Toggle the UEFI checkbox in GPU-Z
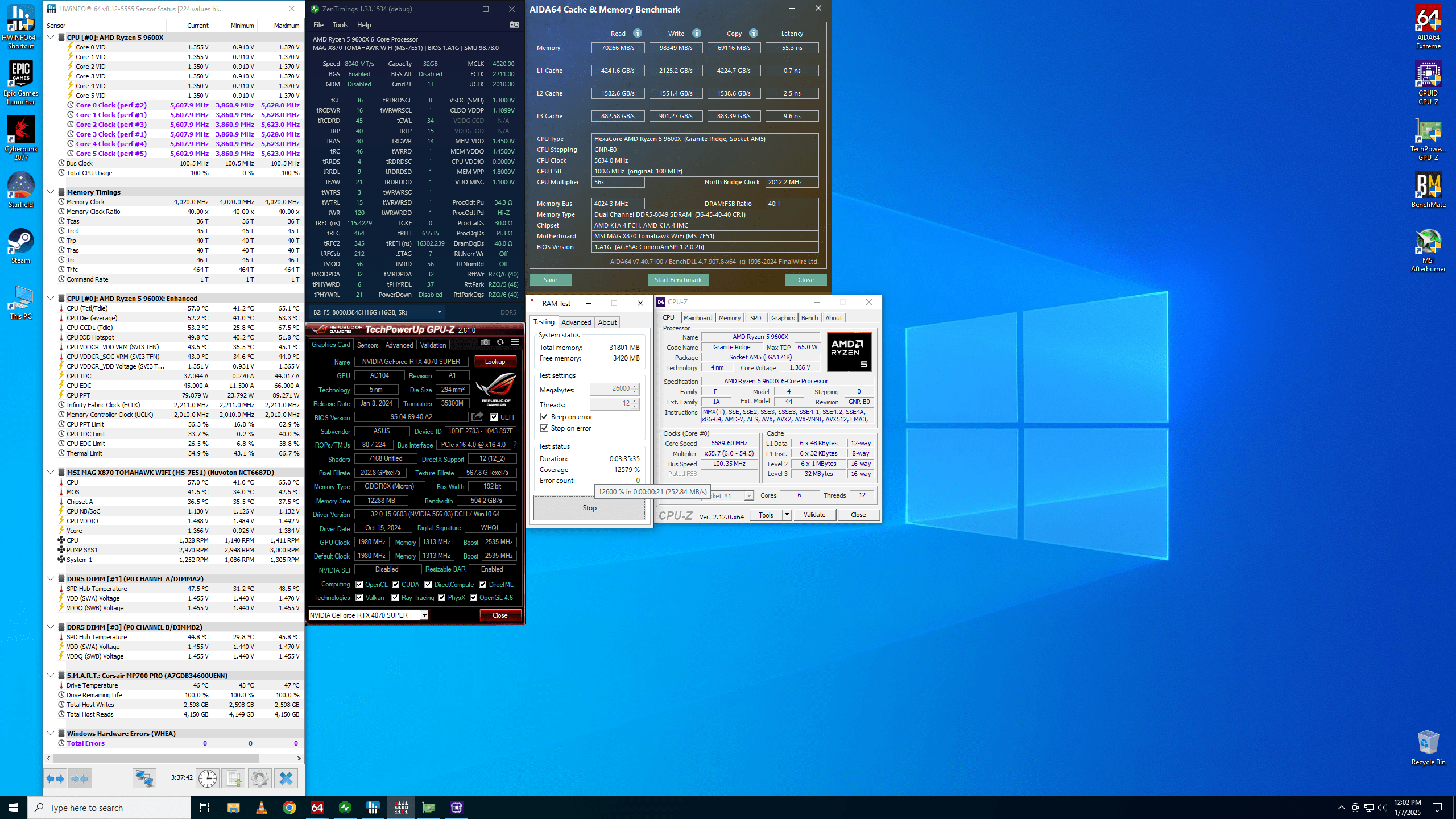 pos(494,417)
